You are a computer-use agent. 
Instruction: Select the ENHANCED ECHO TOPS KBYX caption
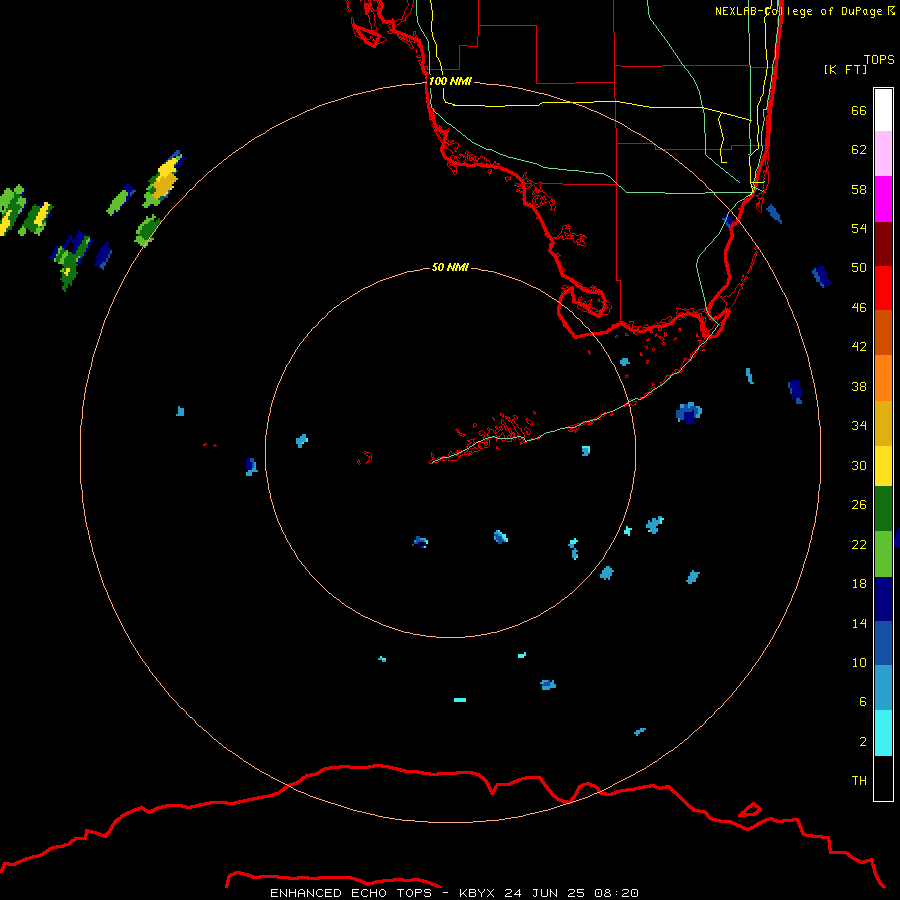454,893
